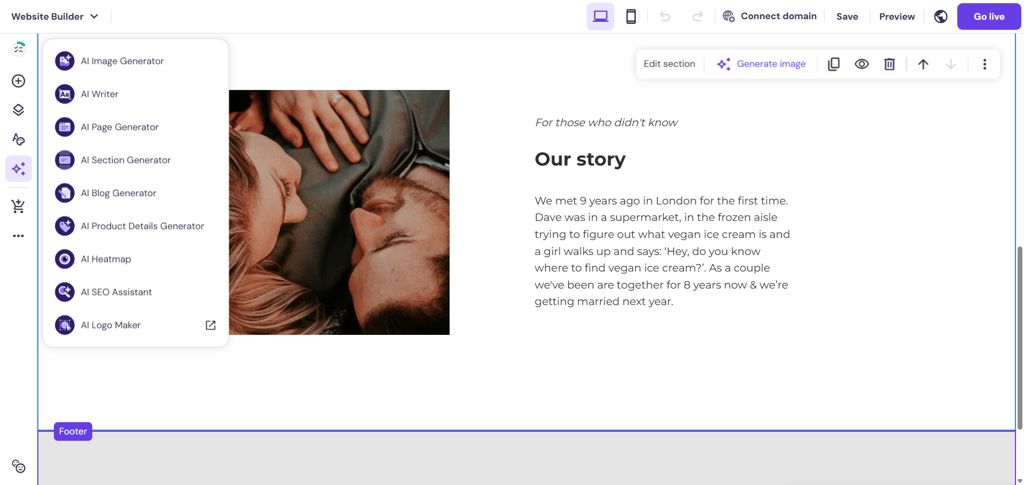Click the 'We met 9 years ago' paragraph
The width and height of the screenshot is (1024, 485).
coord(662,251)
